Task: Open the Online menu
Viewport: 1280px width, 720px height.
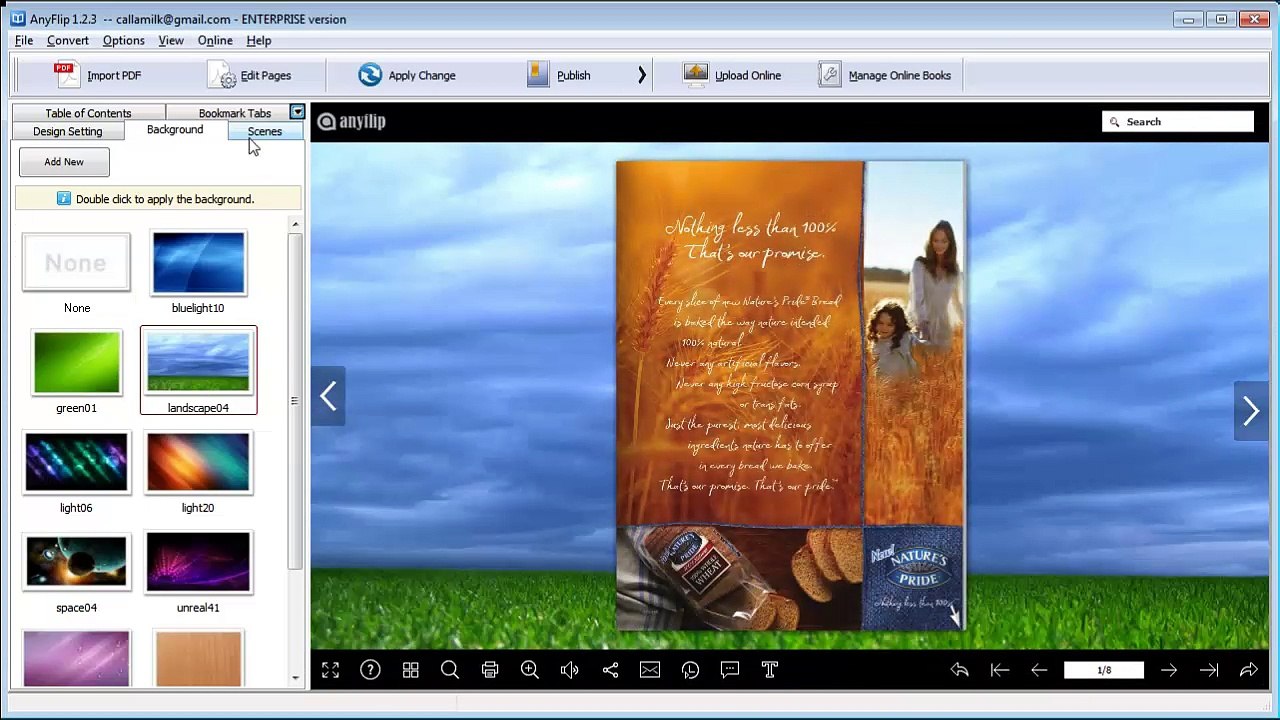Action: coord(215,40)
